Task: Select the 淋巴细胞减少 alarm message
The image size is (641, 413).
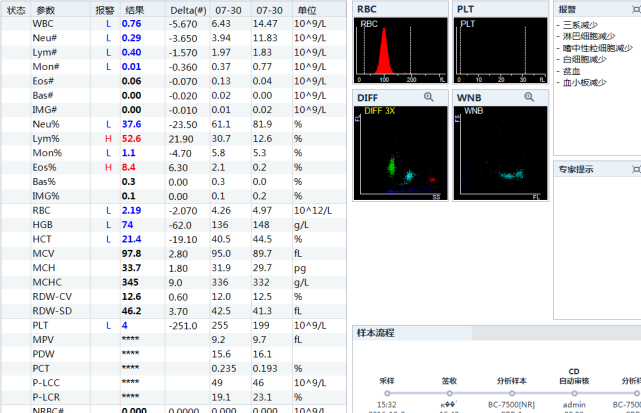Action: pos(589,36)
